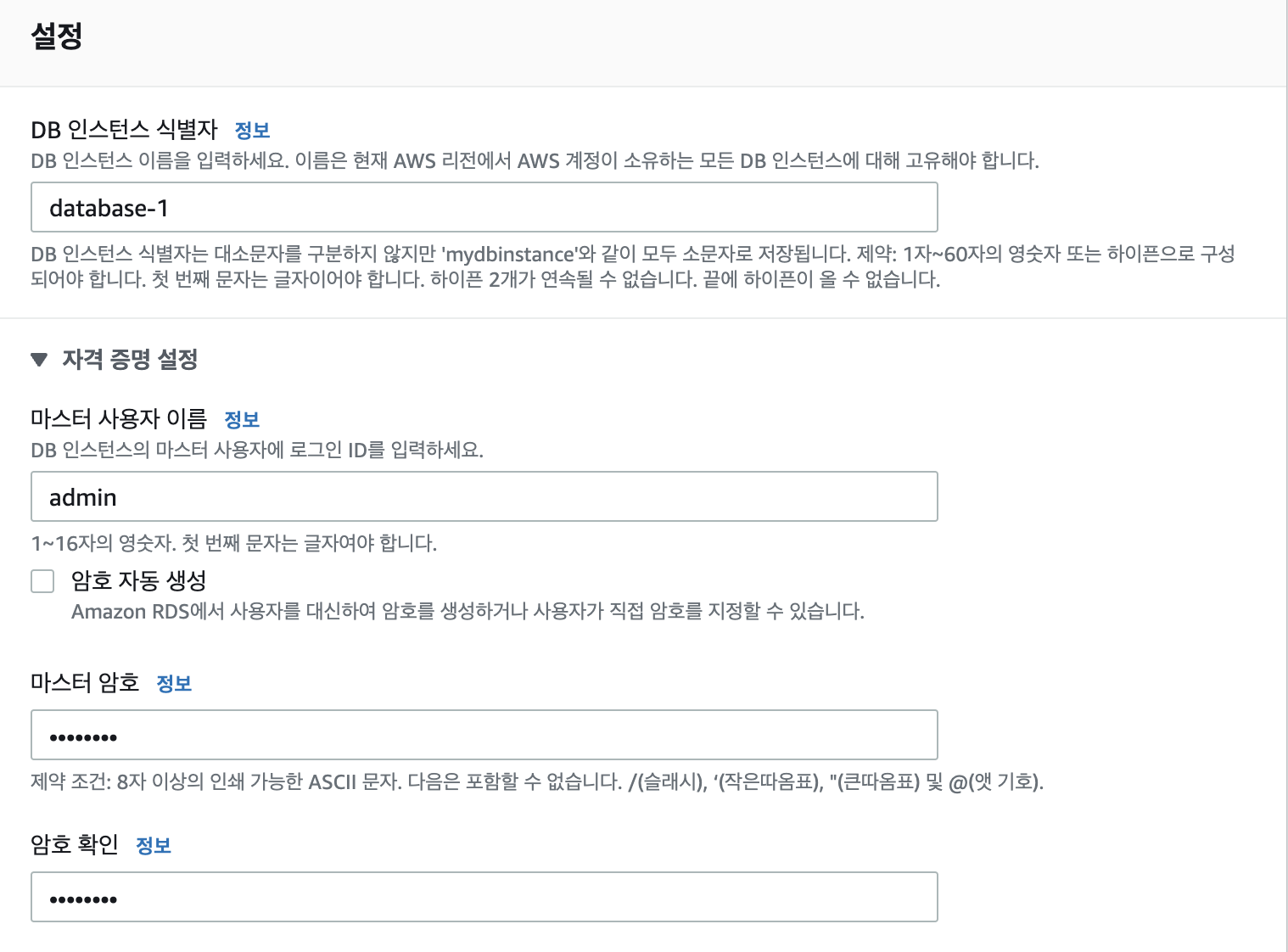Click the Amazon RDS password generation description text
The image size is (1288, 952).
[x=468, y=612]
